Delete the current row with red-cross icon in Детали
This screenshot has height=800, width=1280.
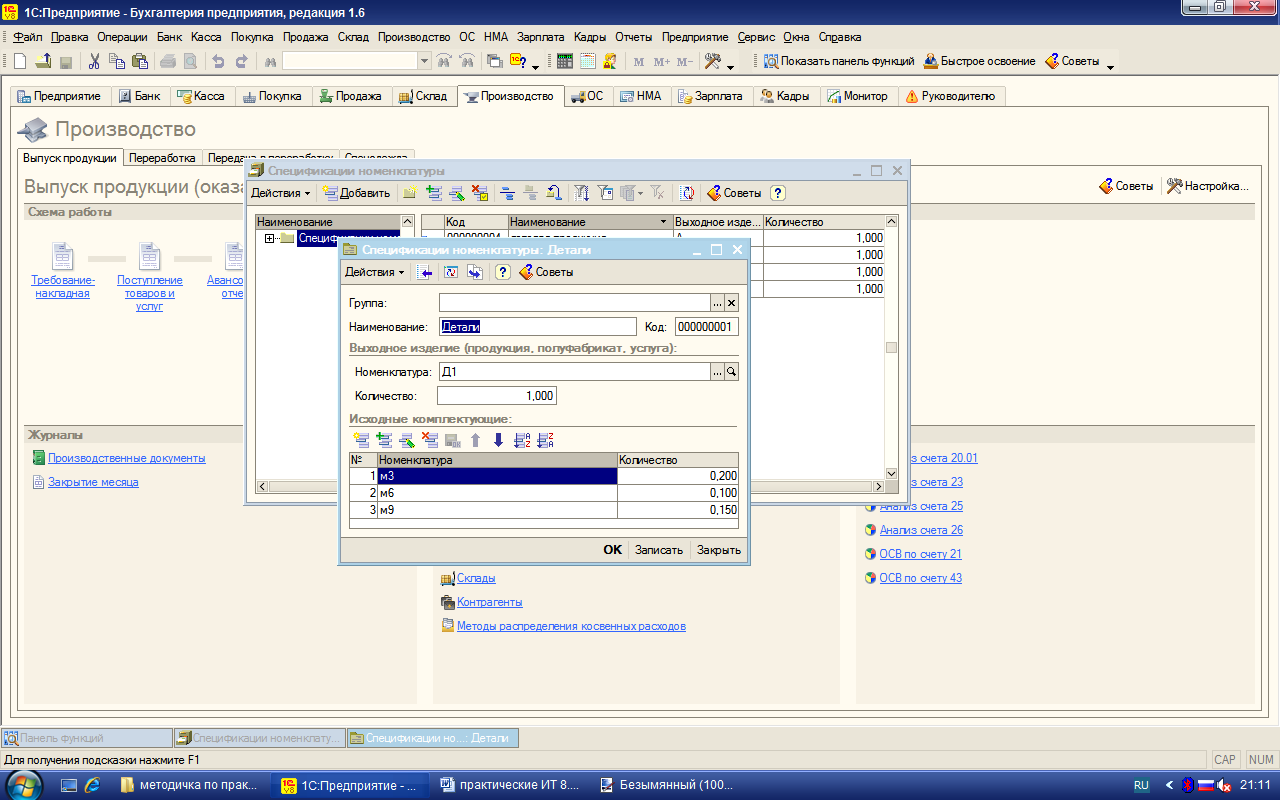click(430, 440)
